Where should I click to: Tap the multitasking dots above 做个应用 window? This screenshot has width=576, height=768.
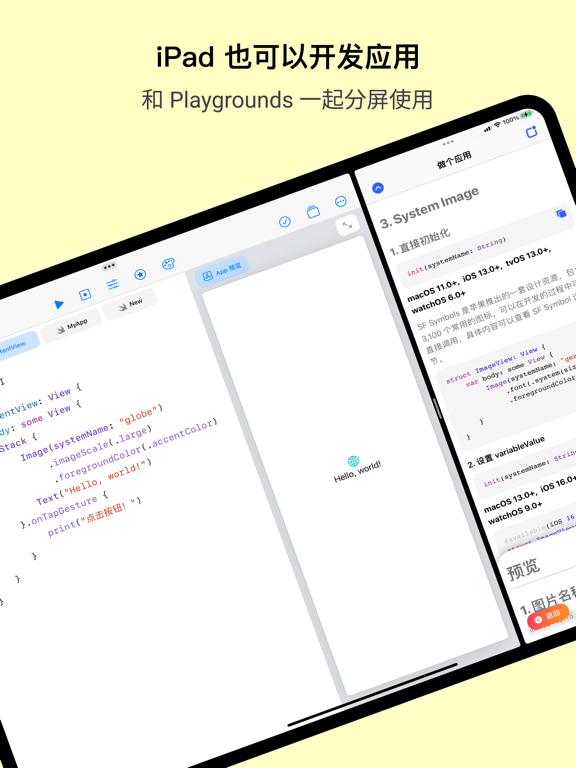(448, 143)
